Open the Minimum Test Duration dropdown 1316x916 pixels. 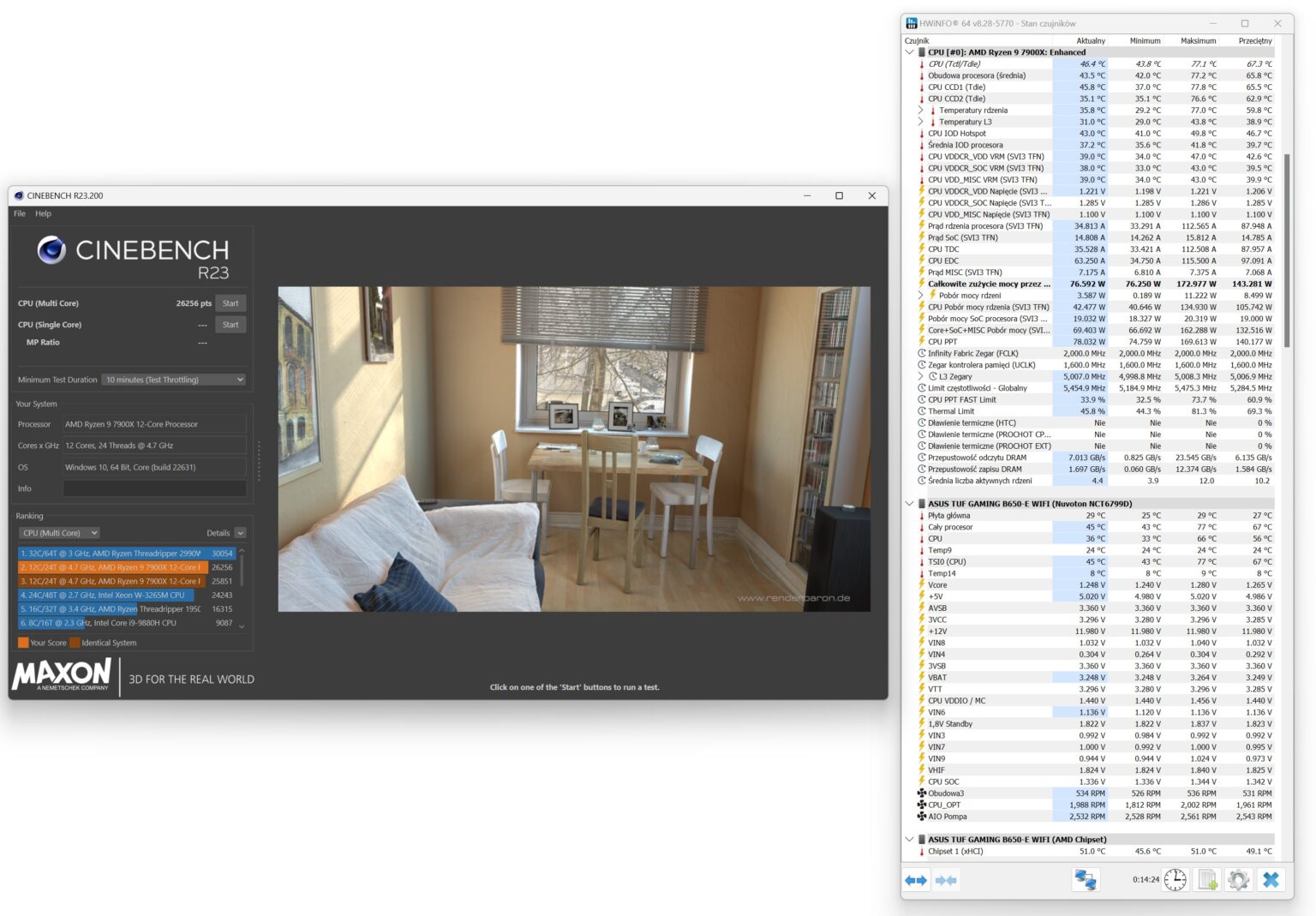click(175, 380)
